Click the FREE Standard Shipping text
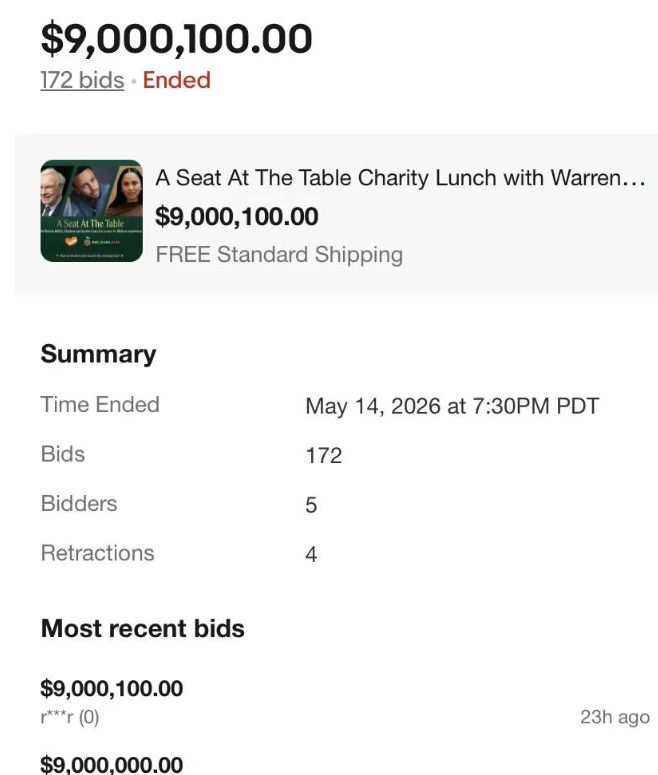658x775 pixels. (x=279, y=255)
